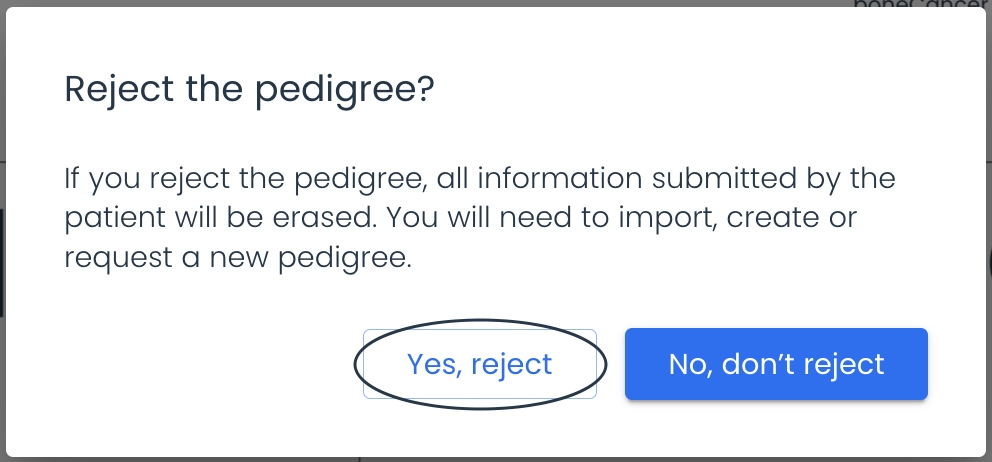
Task: Cancel the pedigree rejection with the blue button
Action: pos(776,364)
